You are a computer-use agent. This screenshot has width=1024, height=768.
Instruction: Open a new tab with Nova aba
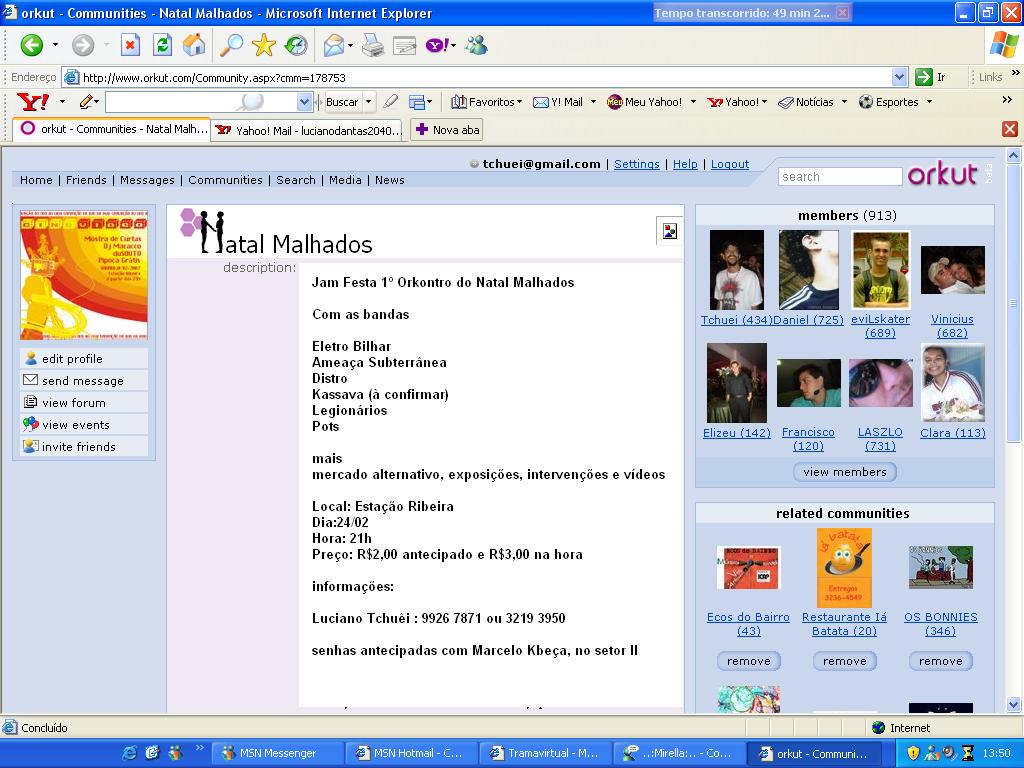448,130
